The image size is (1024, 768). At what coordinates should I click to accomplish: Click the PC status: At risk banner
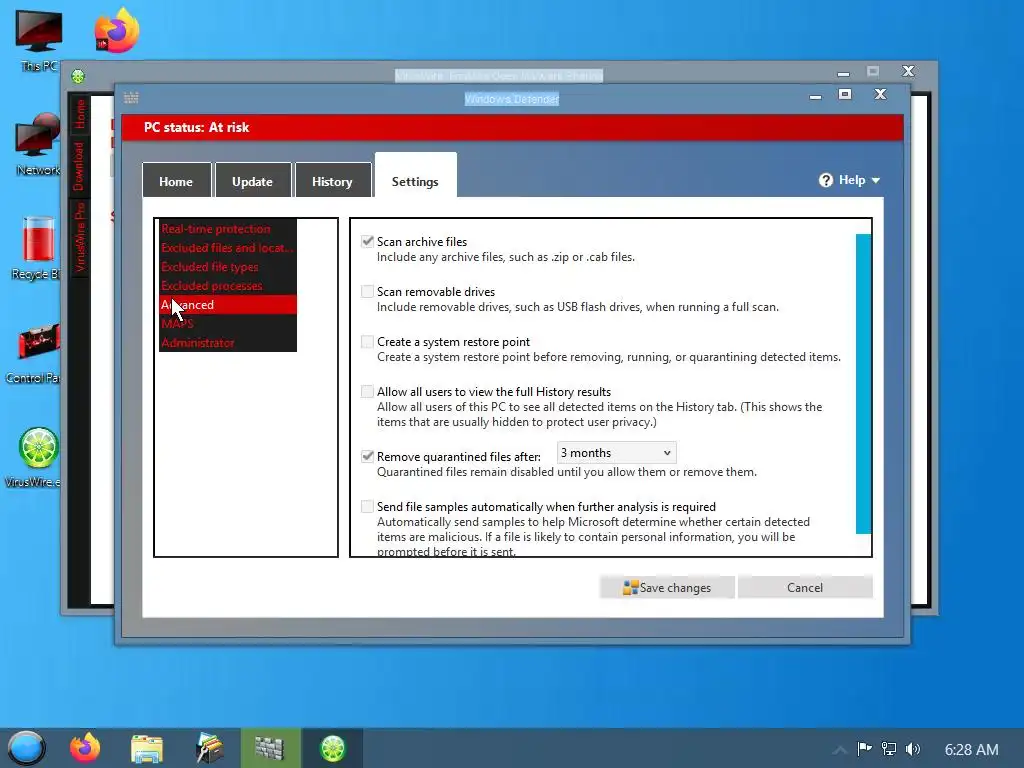(x=513, y=127)
